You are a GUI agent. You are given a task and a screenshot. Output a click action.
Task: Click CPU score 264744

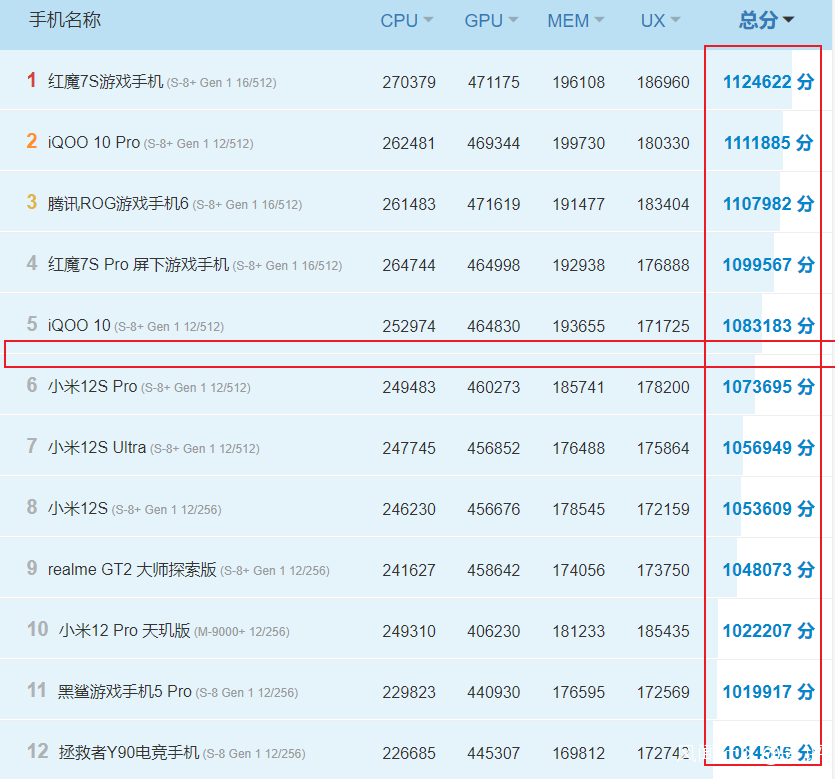click(408, 265)
